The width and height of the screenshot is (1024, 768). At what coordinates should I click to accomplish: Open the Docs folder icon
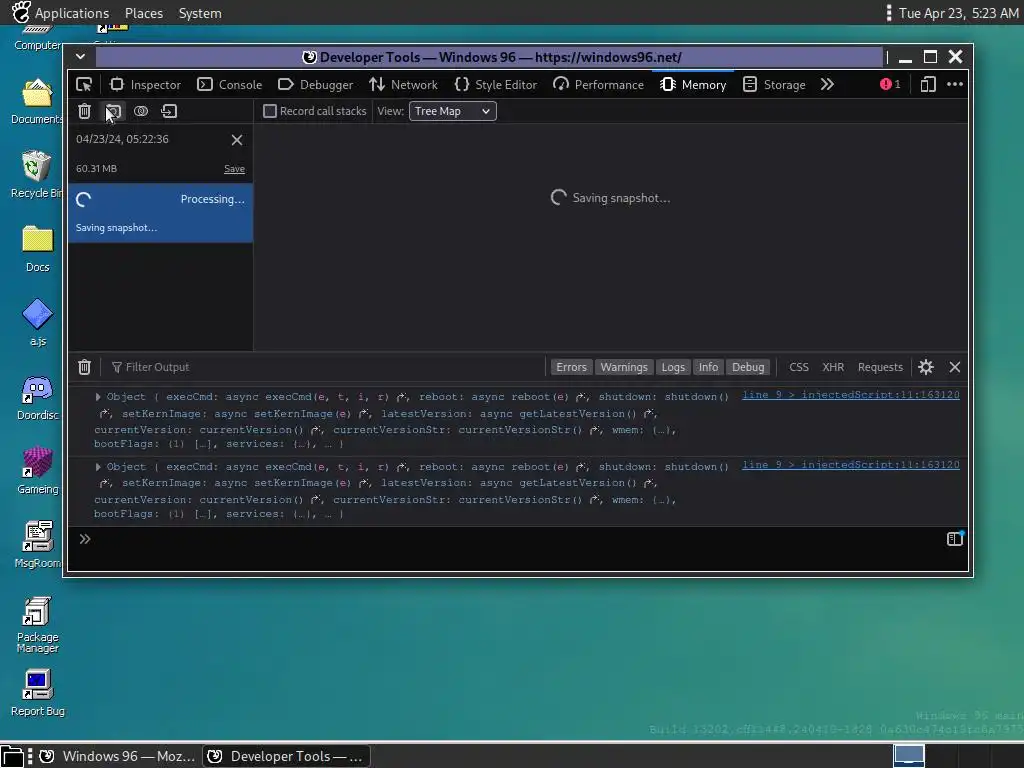coord(37,248)
